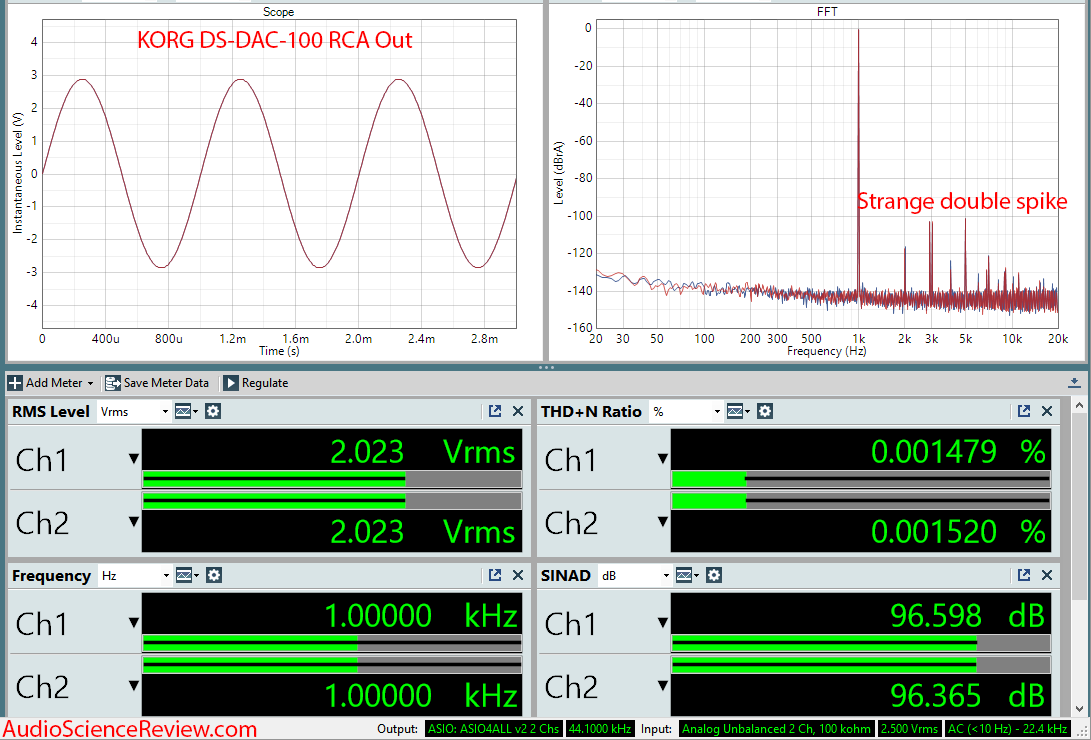Click the THD+N Ratio Ch1 bar graph
Screen dimensions: 1091x740
pyautogui.click(x=861, y=479)
